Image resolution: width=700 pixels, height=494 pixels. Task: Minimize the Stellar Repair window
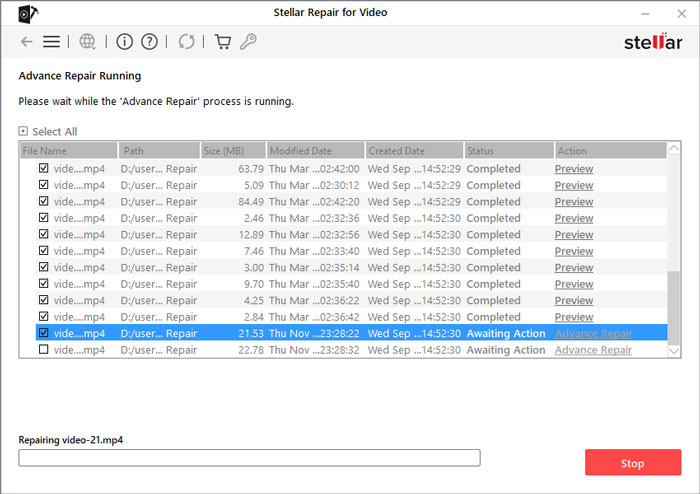pyautogui.click(x=645, y=13)
